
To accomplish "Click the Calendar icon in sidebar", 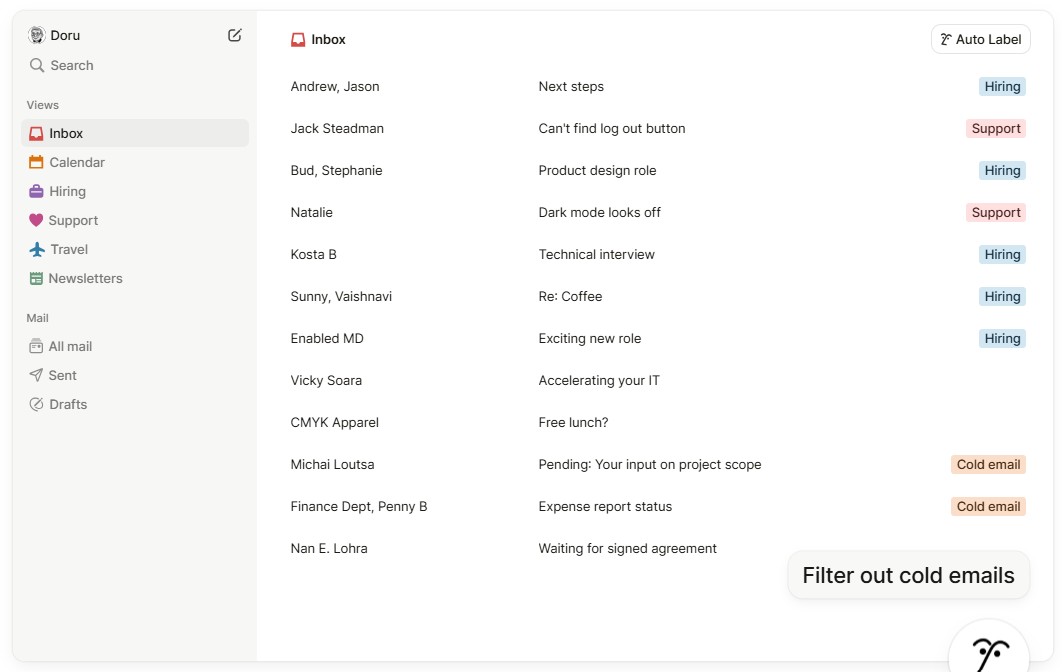I will click(x=36, y=162).
